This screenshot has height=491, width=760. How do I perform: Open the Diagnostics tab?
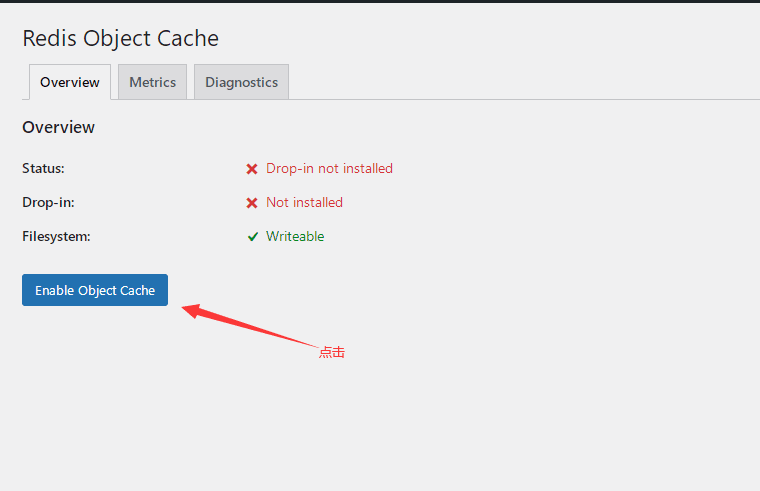pos(241,82)
